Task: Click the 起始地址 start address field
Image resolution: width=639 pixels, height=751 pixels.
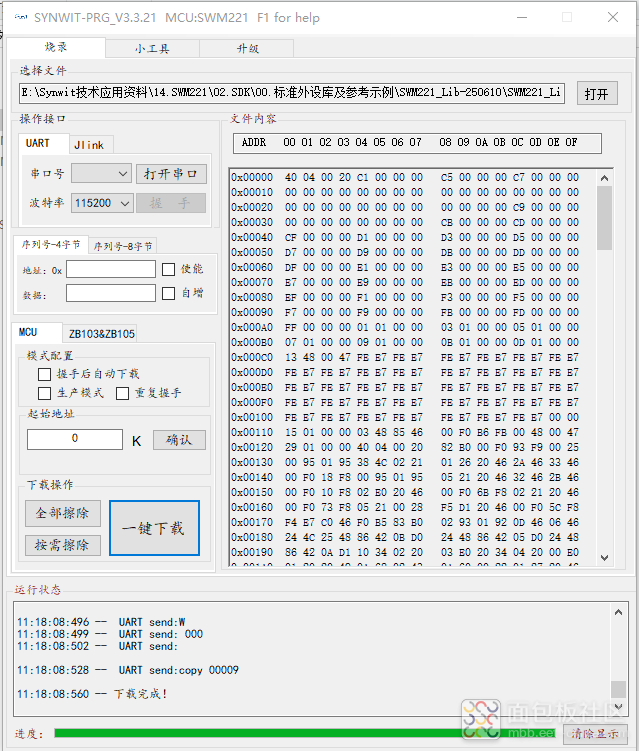Action: tap(75, 439)
